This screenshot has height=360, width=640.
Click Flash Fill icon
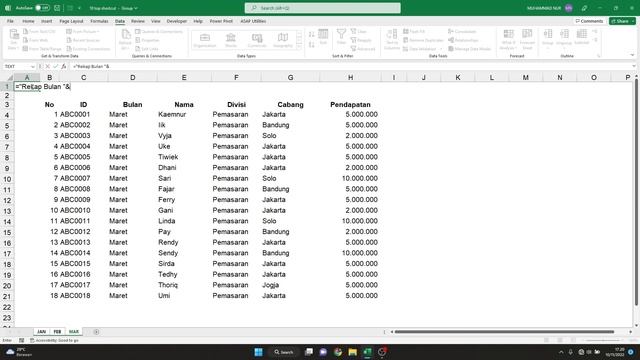pyautogui.click(x=406, y=31)
